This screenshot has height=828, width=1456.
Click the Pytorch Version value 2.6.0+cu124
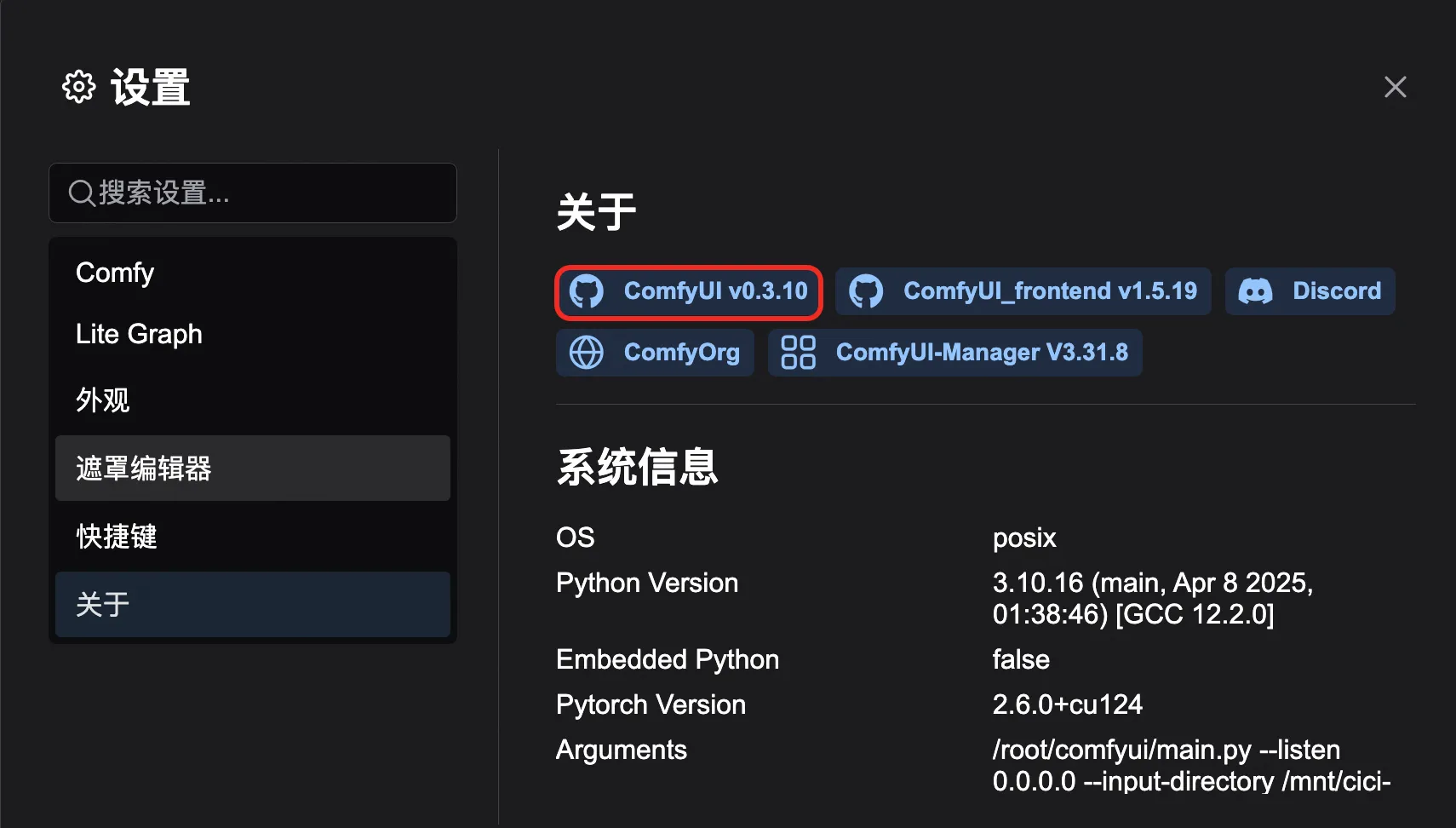(x=1068, y=704)
